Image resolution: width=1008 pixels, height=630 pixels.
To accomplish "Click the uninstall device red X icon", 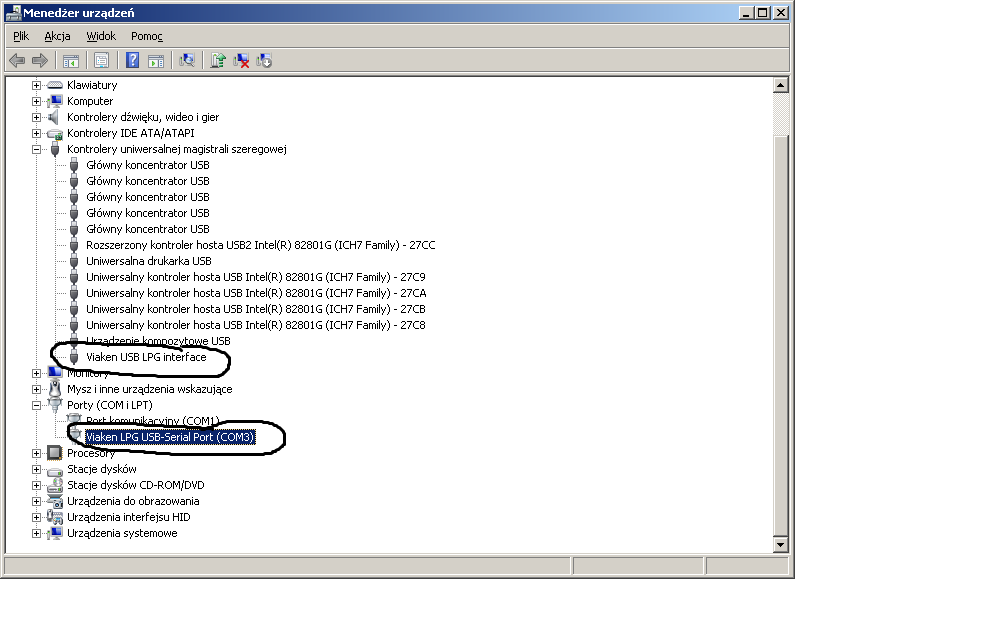I will pos(241,60).
